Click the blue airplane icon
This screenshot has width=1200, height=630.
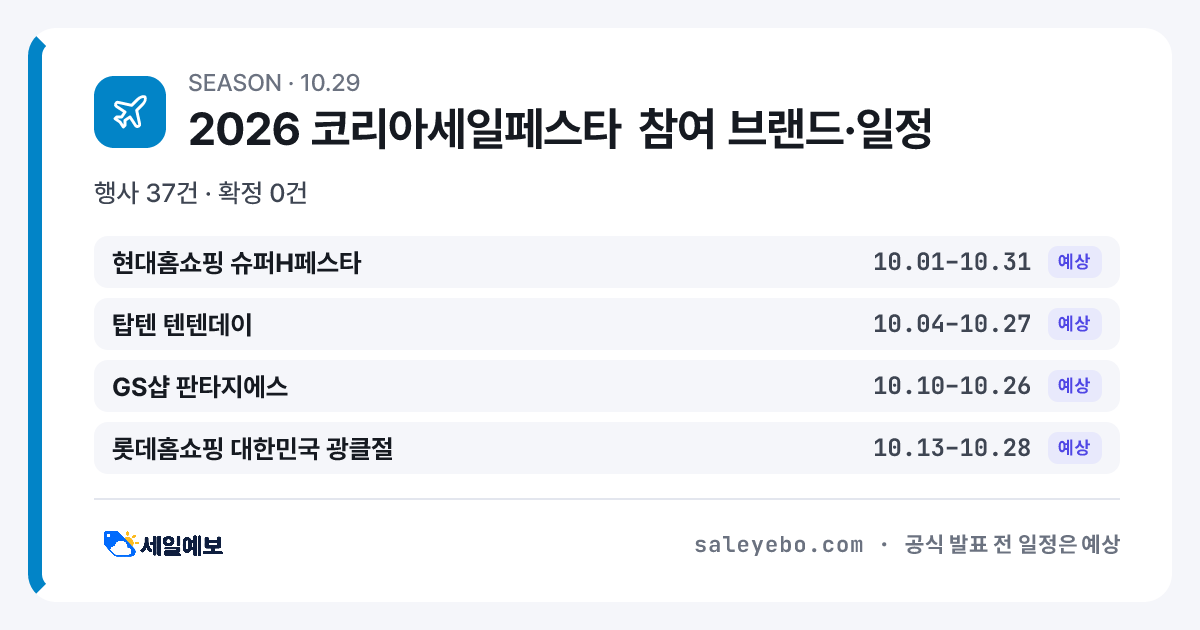pos(130,112)
